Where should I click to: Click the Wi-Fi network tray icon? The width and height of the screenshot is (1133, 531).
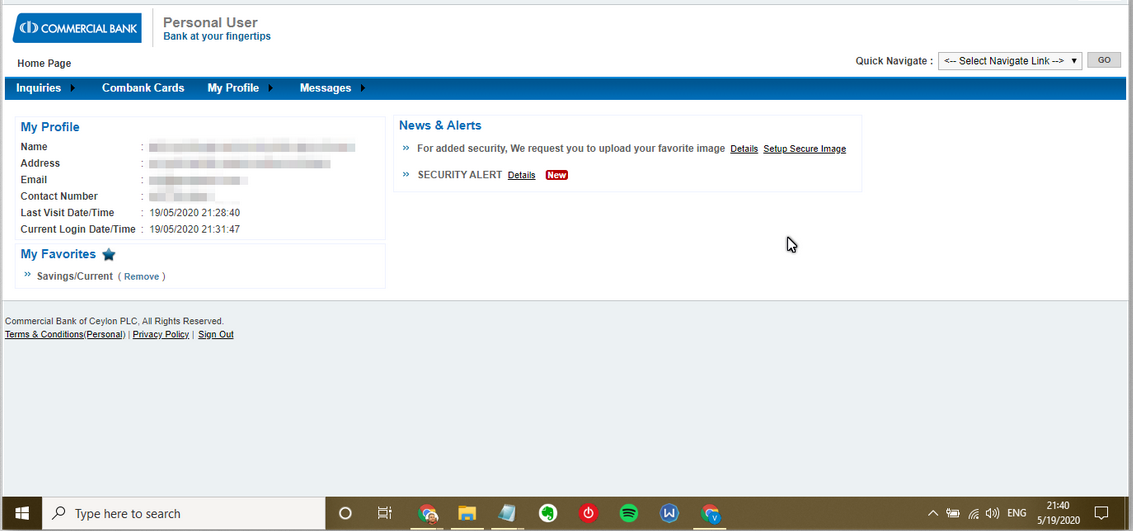(x=973, y=514)
